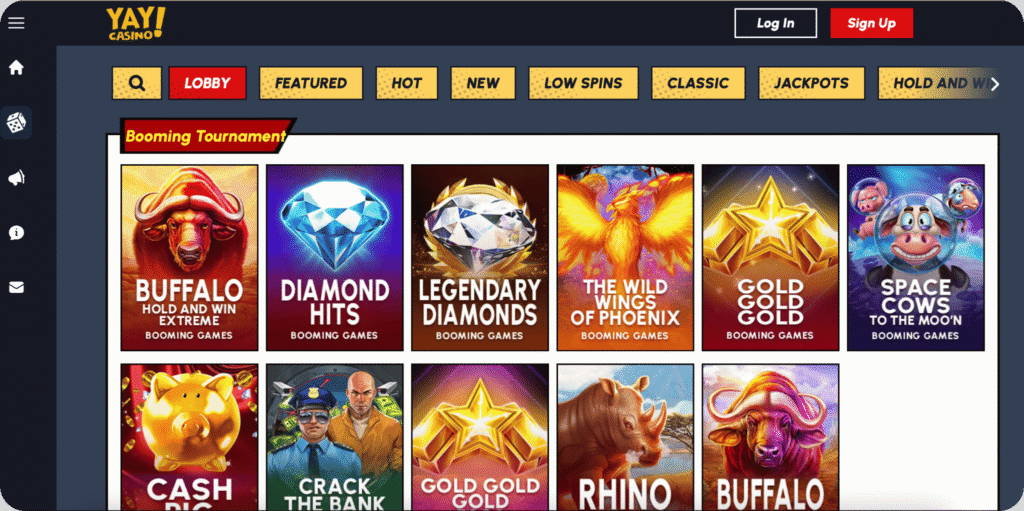The height and width of the screenshot is (511, 1024).
Task: Open the megaphone promotions icon
Action: pos(16,178)
